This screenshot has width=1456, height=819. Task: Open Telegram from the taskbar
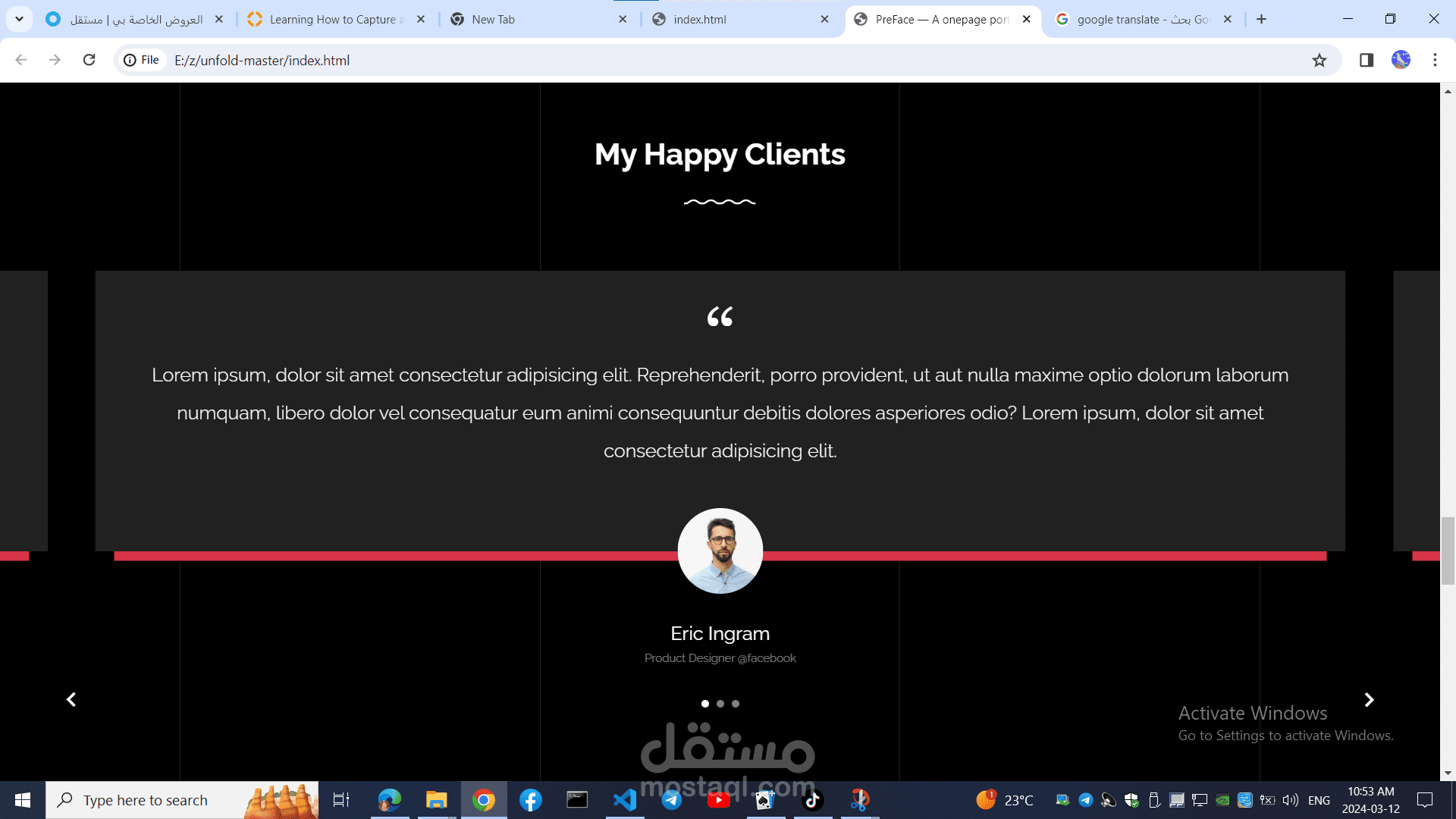coord(672,800)
